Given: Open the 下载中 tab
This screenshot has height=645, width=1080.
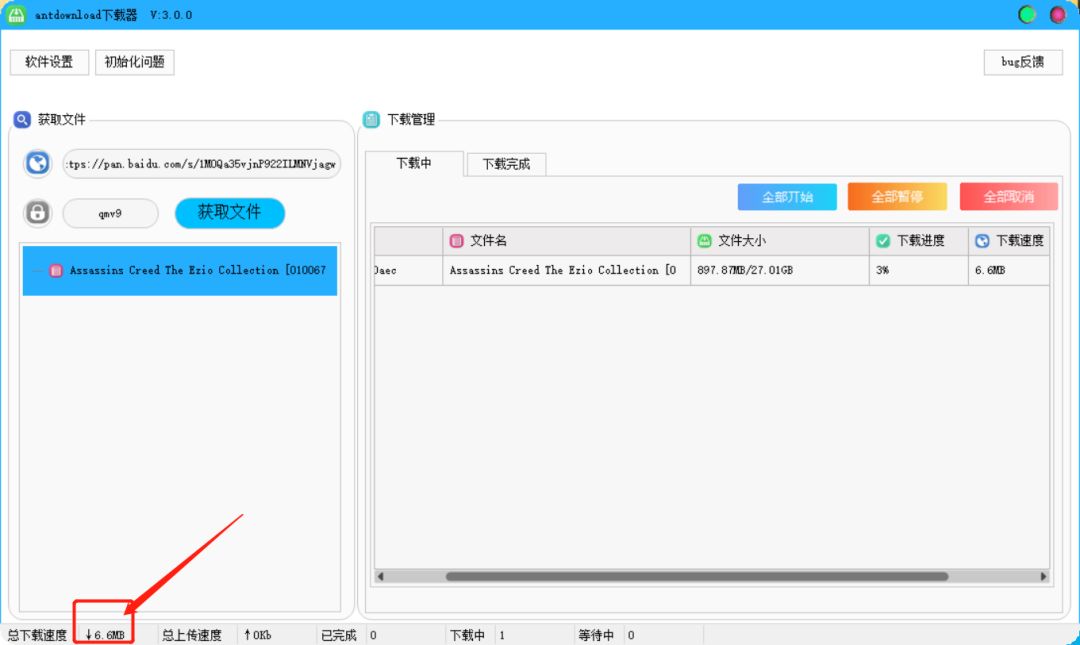Looking at the screenshot, I should tap(414, 164).
